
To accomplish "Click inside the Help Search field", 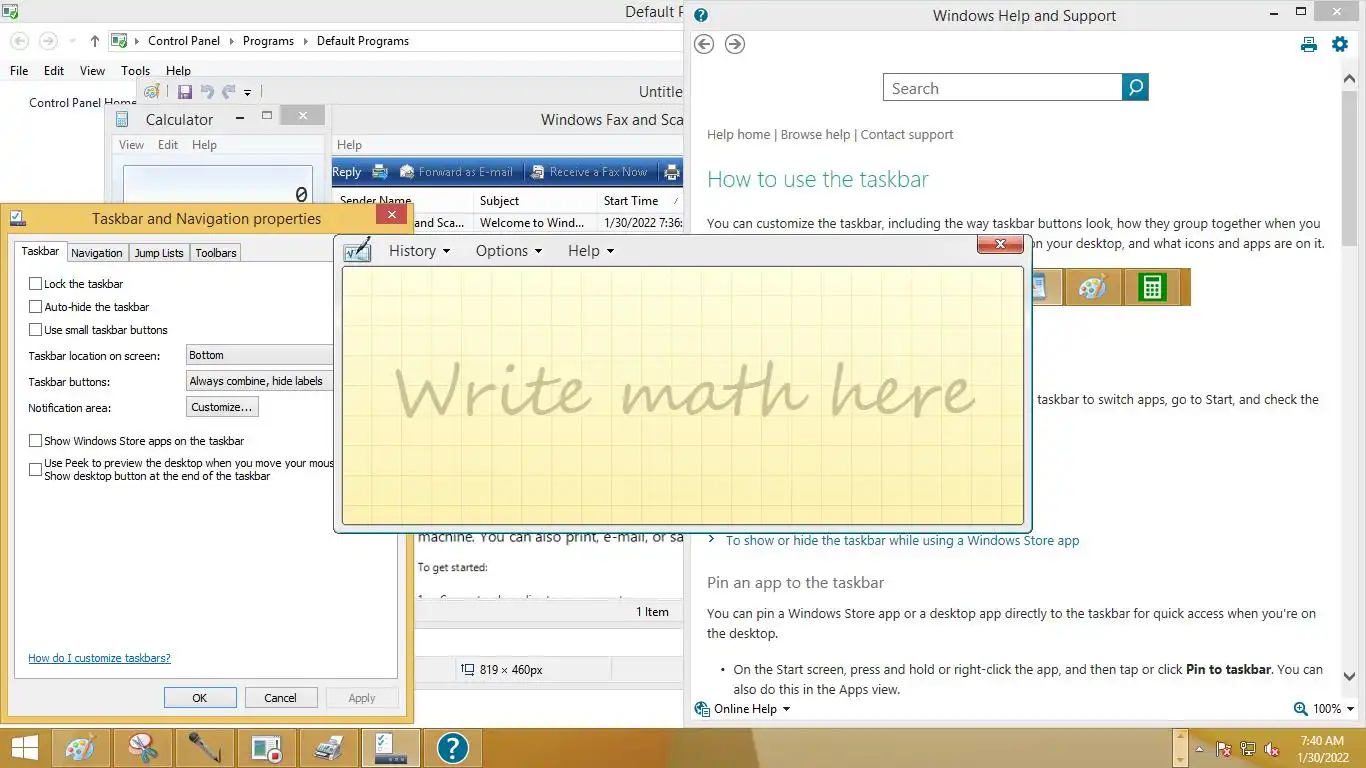I will pyautogui.click(x=1003, y=88).
